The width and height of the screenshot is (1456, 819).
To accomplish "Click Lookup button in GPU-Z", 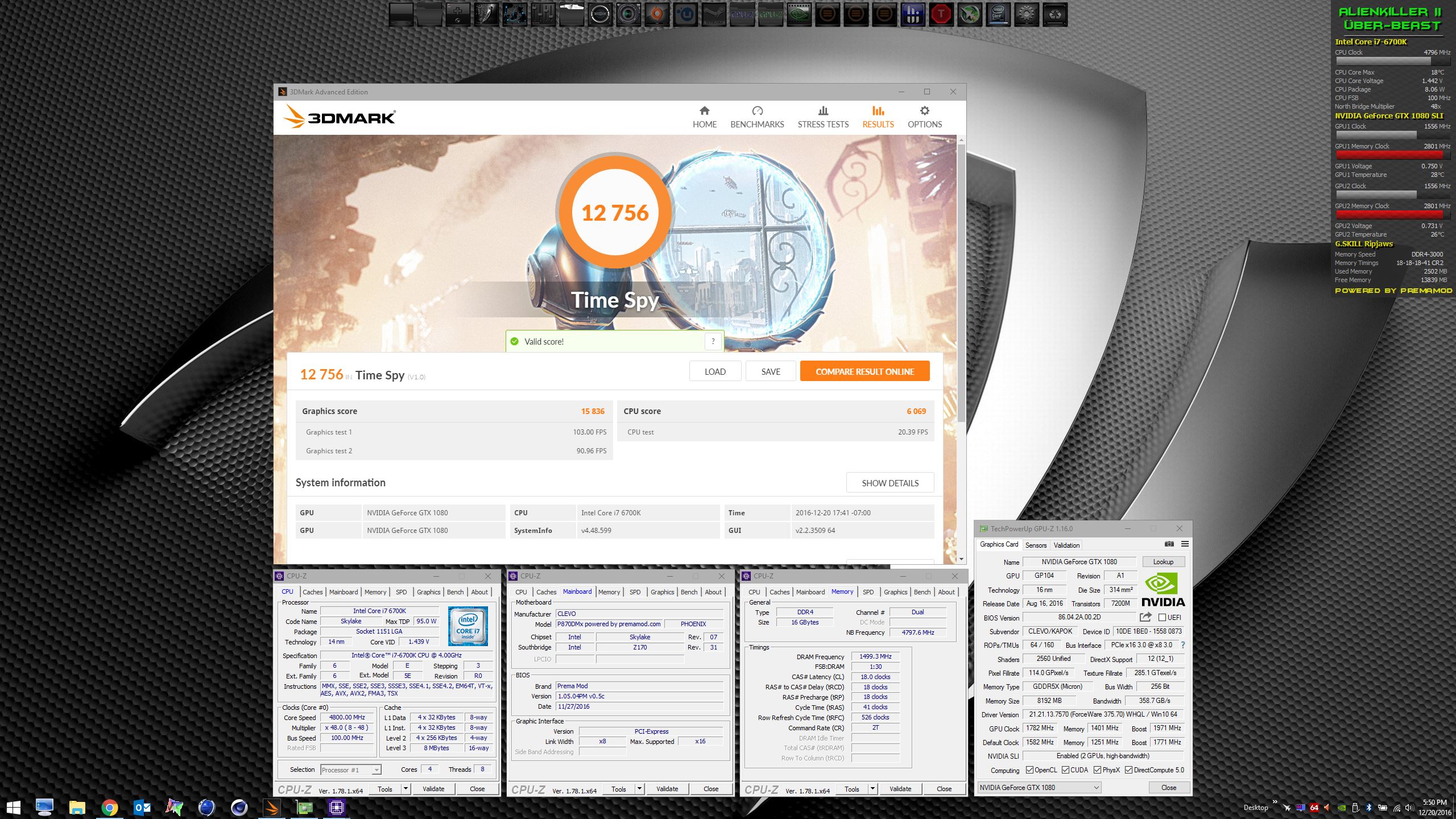I will [x=1163, y=561].
